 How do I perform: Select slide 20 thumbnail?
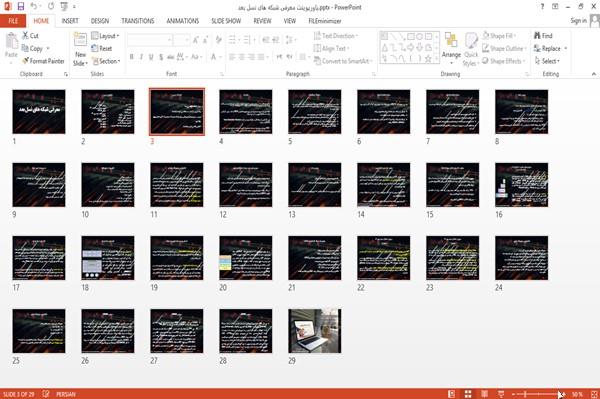click(x=246, y=258)
